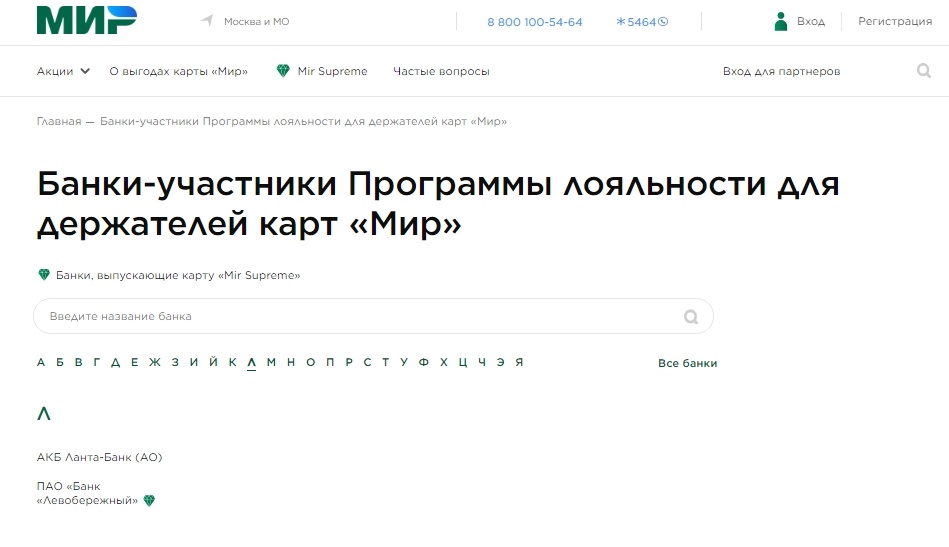The height and width of the screenshot is (547, 949).
Task: Filter banks by letter Т
Action: (x=386, y=362)
